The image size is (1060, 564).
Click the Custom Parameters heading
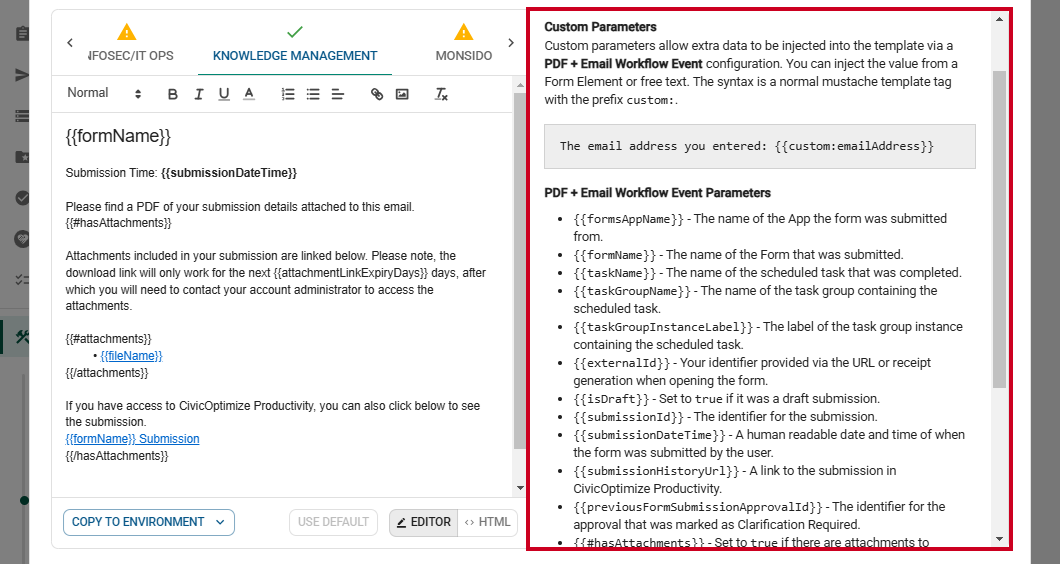[600, 27]
